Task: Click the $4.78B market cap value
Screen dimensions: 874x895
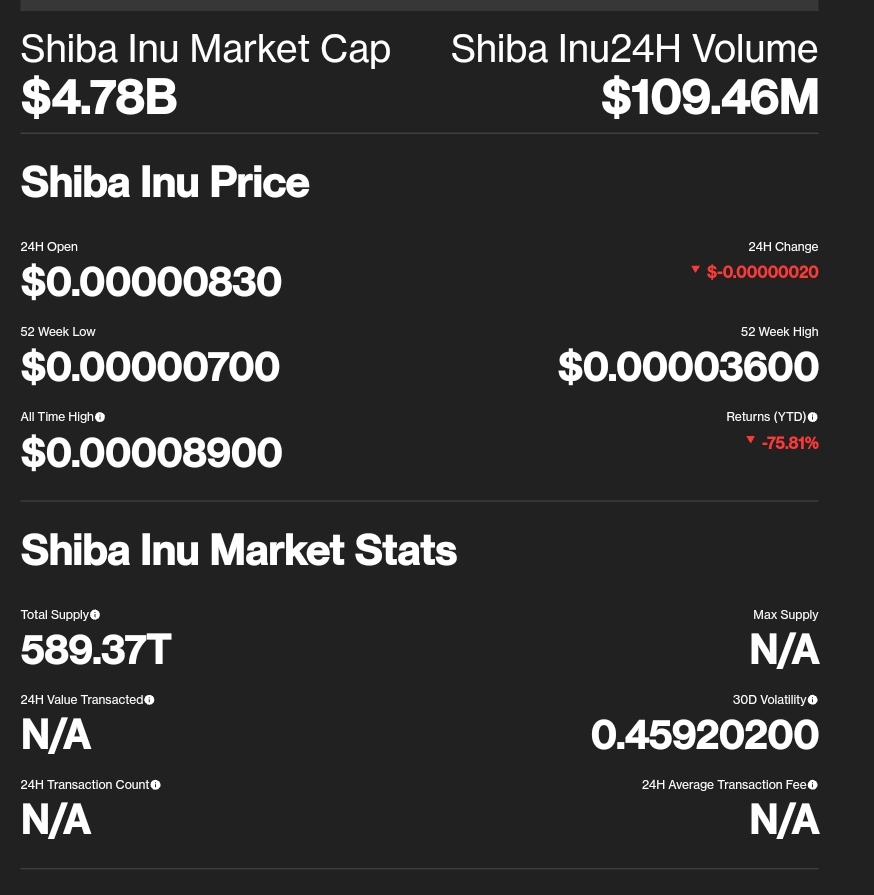Action: click(x=99, y=97)
